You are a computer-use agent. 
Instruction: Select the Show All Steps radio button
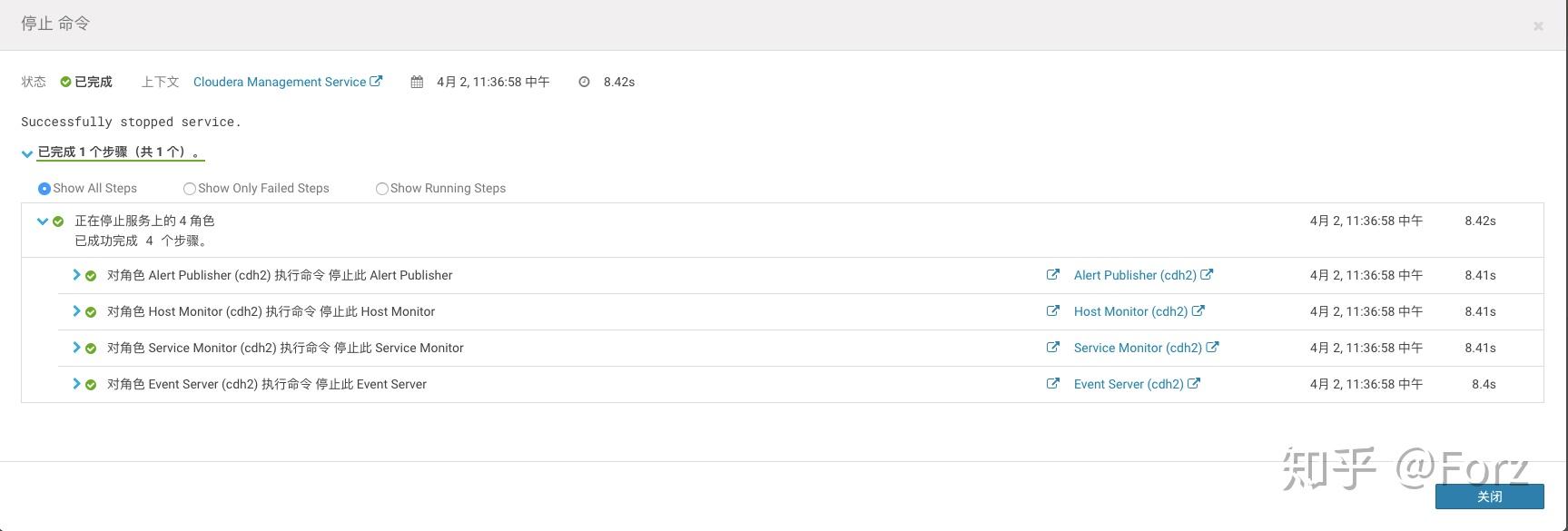[x=44, y=189]
